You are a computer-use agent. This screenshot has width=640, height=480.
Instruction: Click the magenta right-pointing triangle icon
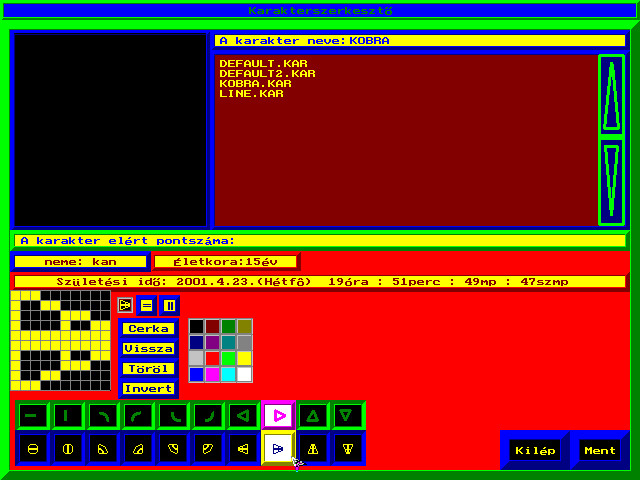[278, 415]
